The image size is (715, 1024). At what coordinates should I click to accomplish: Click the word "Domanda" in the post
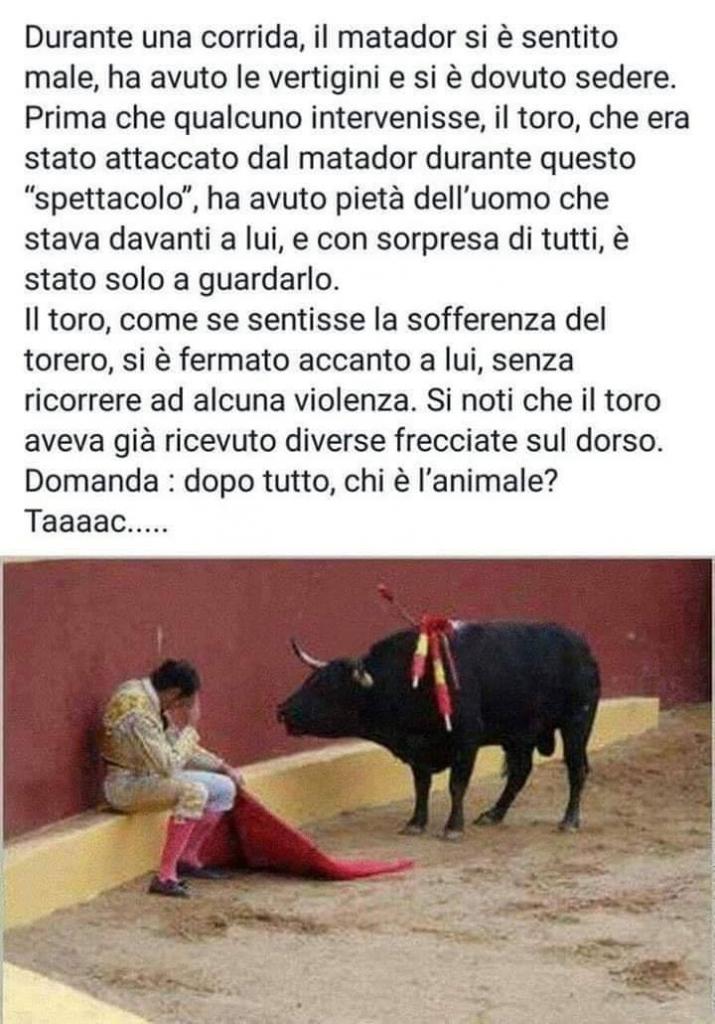click(x=91, y=481)
